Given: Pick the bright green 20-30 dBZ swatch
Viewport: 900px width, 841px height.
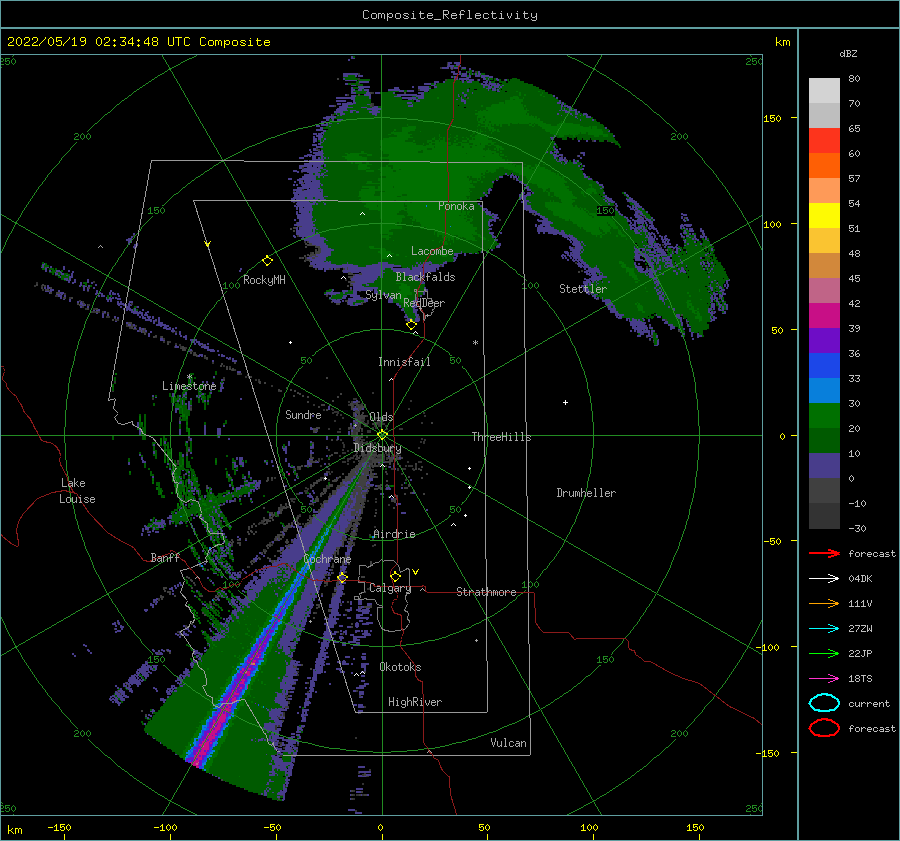Looking at the screenshot, I should (x=824, y=416).
